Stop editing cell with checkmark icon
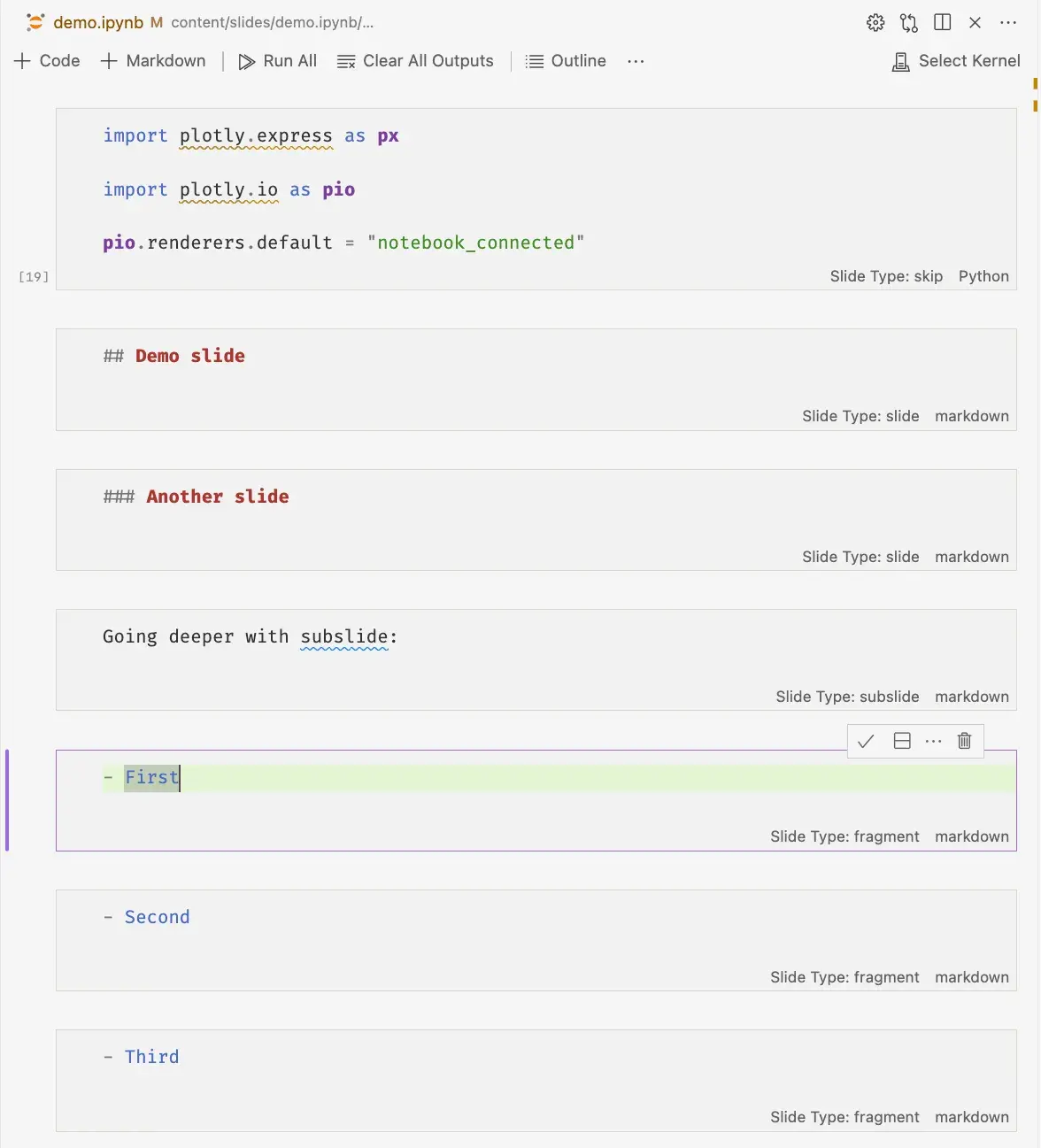Image resolution: width=1041 pixels, height=1148 pixels. [866, 741]
